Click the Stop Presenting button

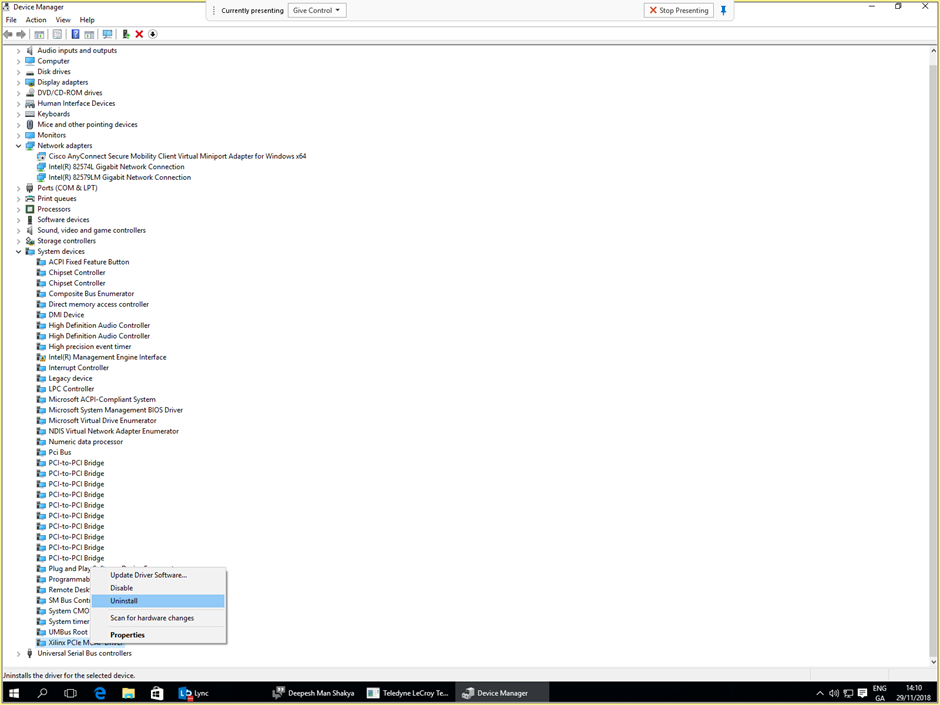point(678,10)
